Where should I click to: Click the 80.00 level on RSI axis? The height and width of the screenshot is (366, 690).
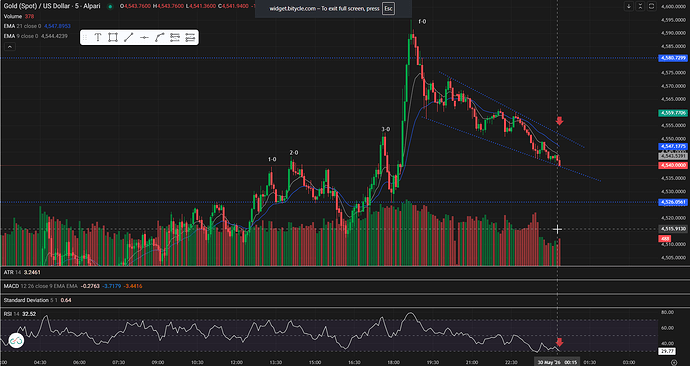668,312
